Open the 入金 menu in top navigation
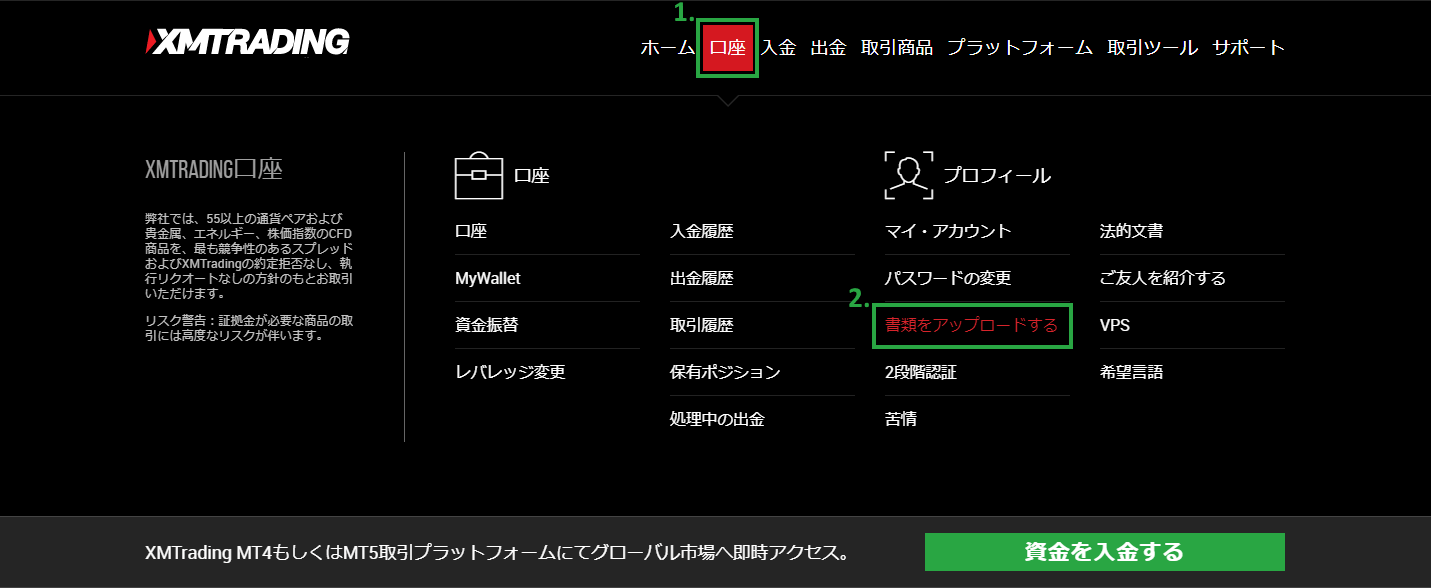Screen dimensions: 1431x588 [x=778, y=47]
